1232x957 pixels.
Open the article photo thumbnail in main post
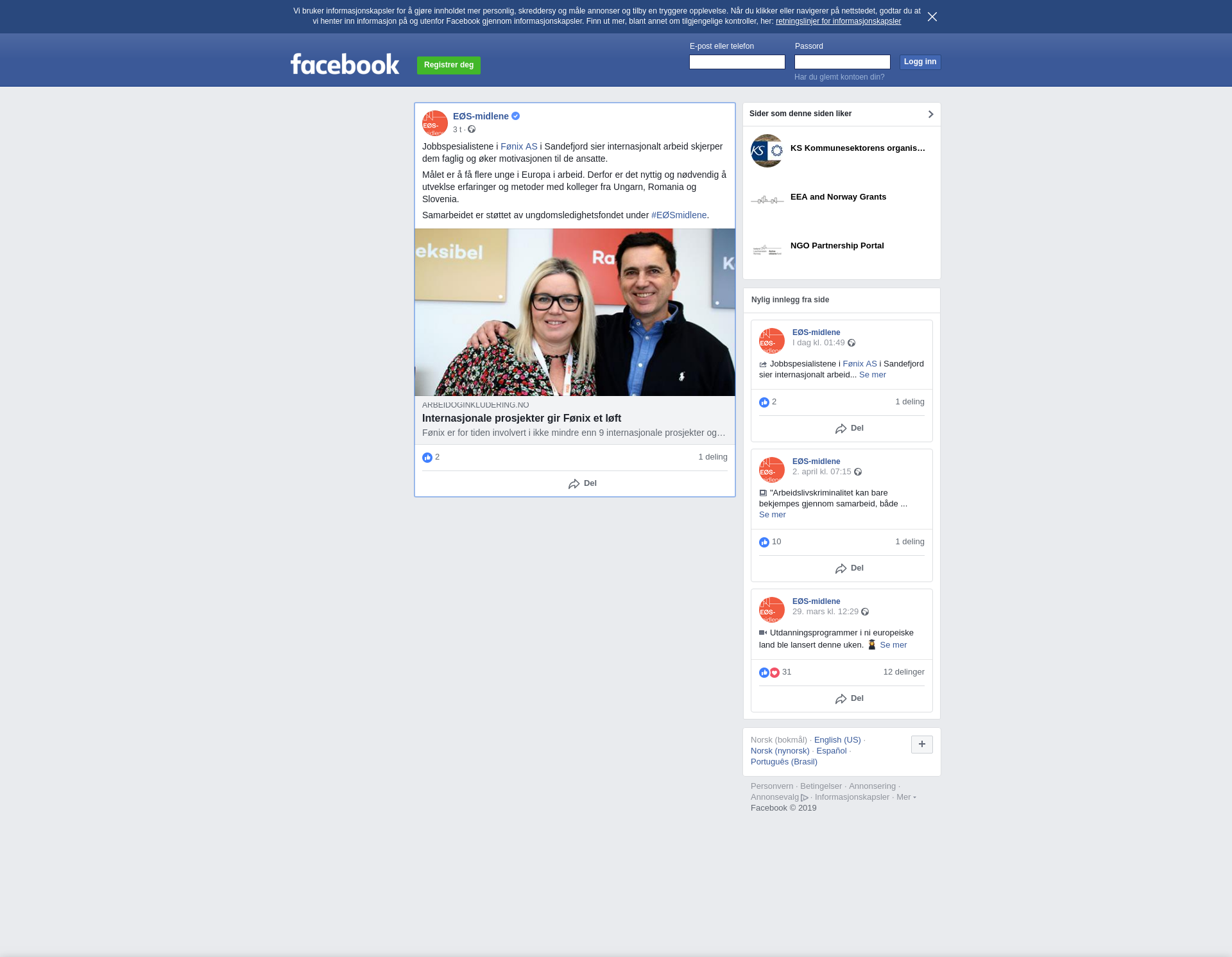pos(574,312)
